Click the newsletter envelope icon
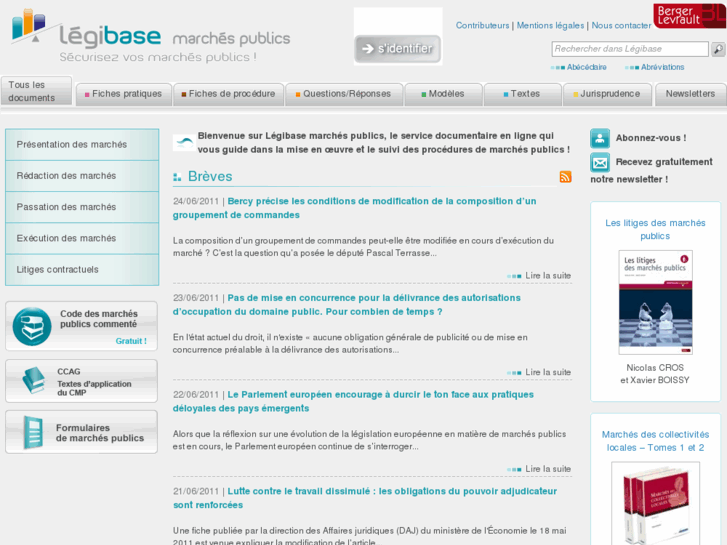Screen dimensions: 727x545 point(599,163)
